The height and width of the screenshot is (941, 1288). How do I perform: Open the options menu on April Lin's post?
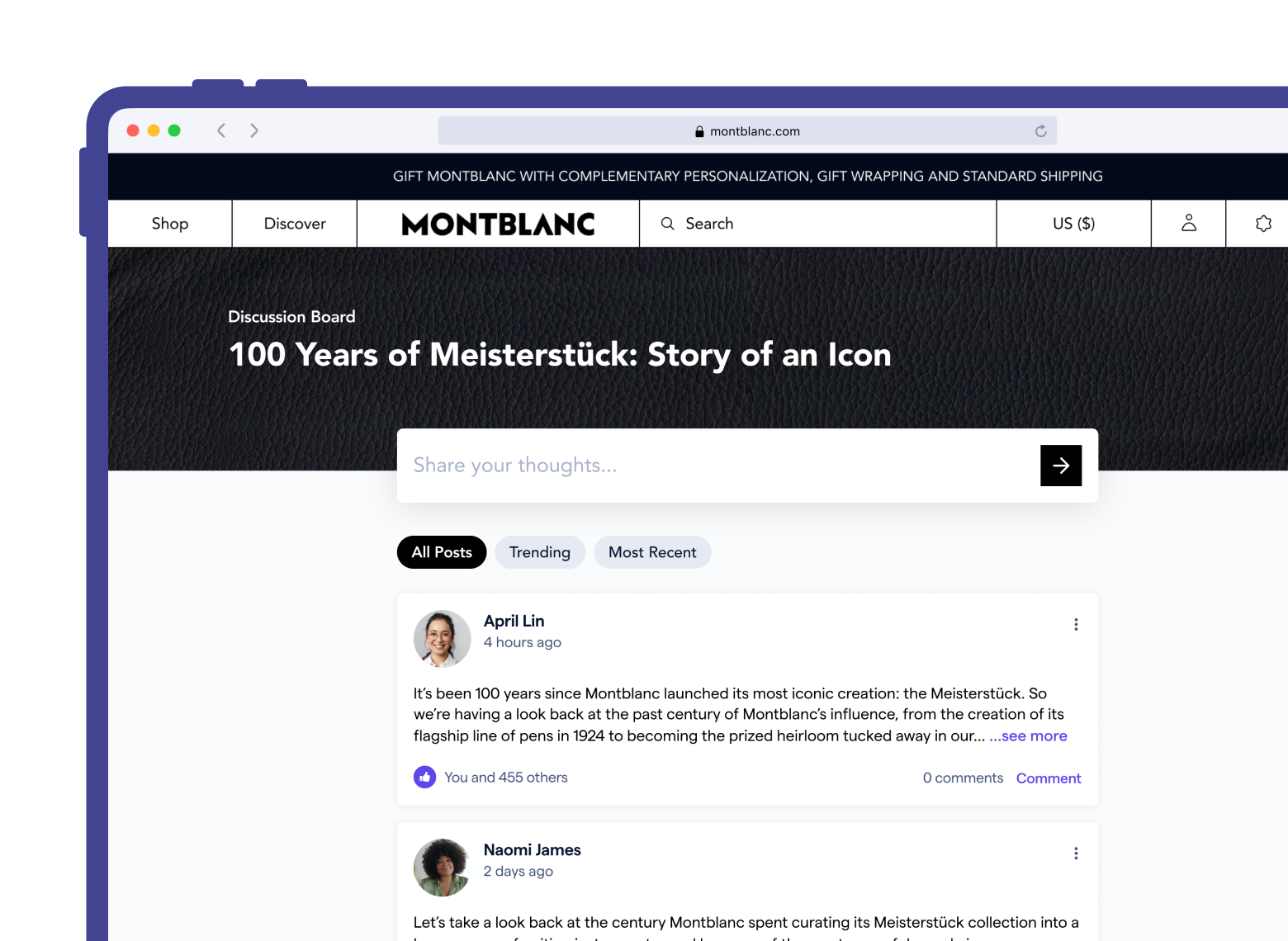coord(1076,625)
